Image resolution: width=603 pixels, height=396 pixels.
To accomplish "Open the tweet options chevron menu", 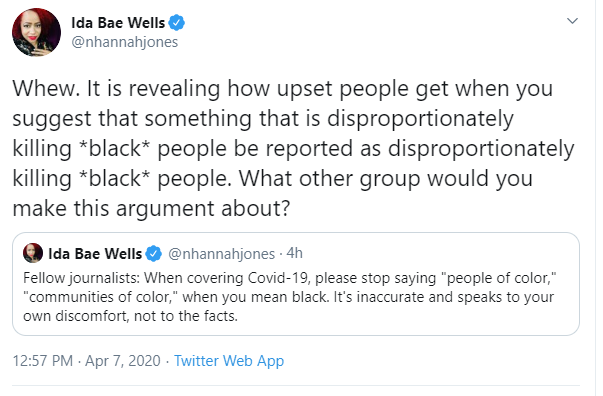I will coord(572,21).
